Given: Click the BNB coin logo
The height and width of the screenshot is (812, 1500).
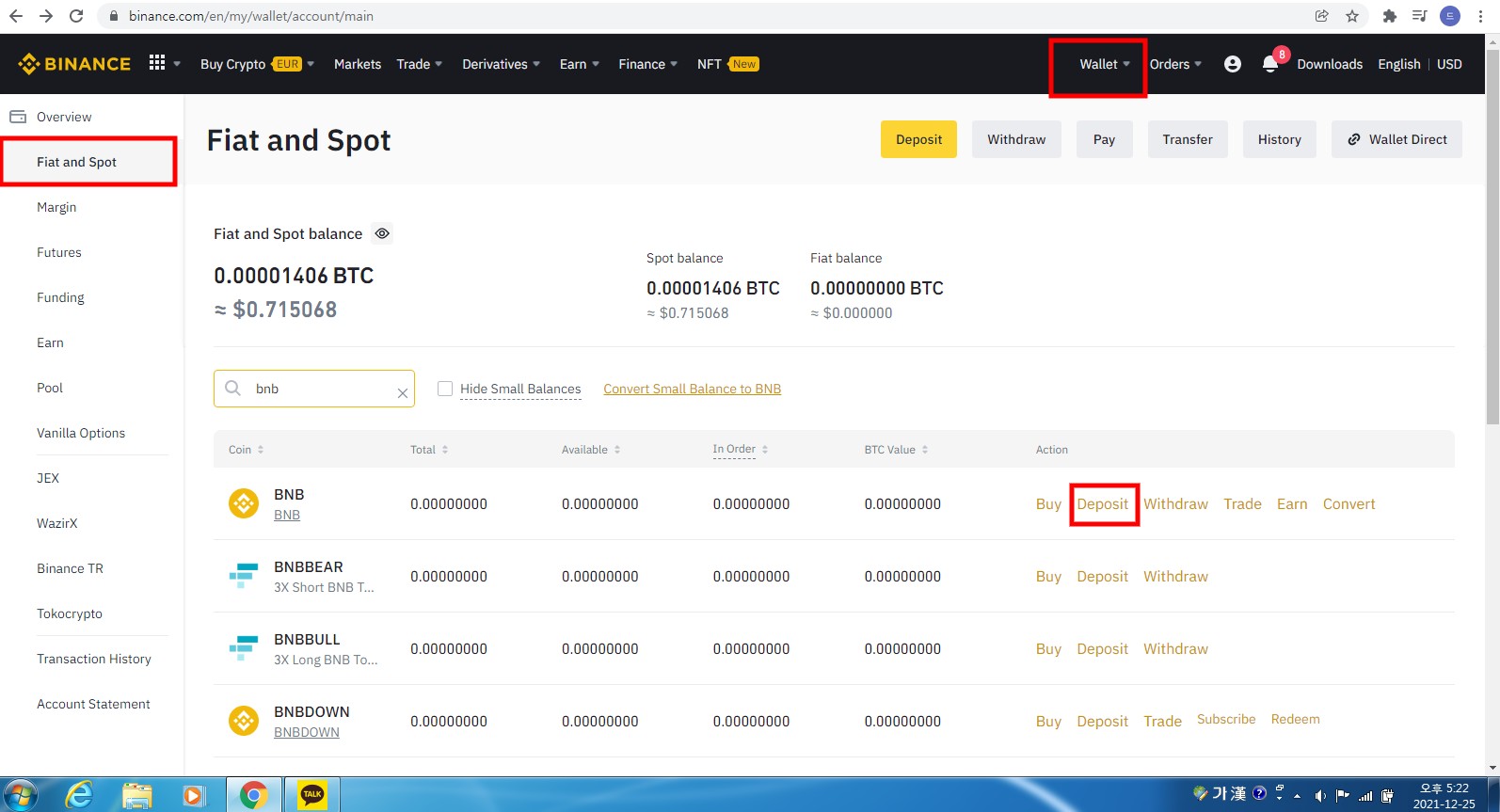Looking at the screenshot, I should [244, 503].
